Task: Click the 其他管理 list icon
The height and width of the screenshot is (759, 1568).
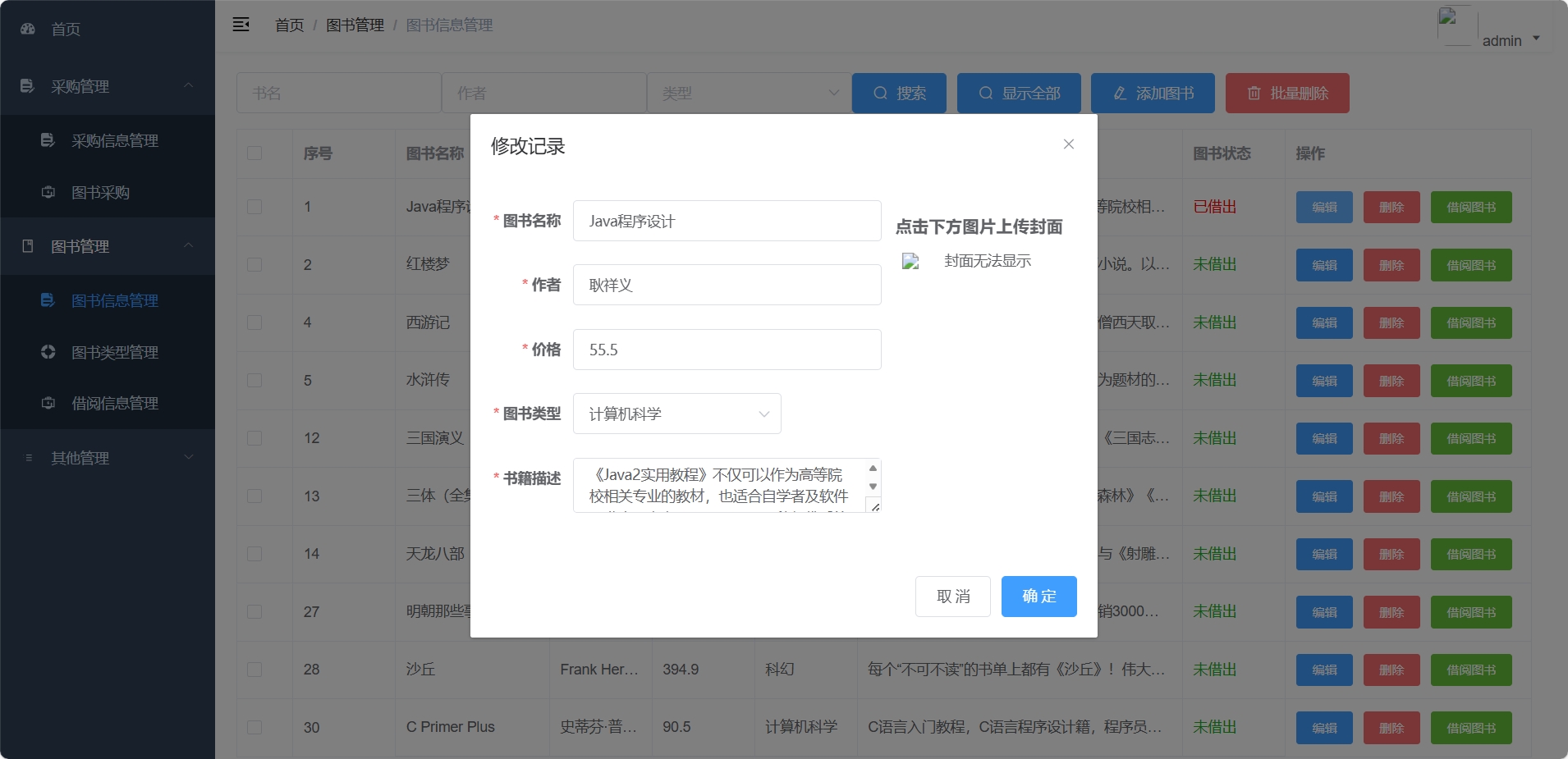Action: (29, 458)
